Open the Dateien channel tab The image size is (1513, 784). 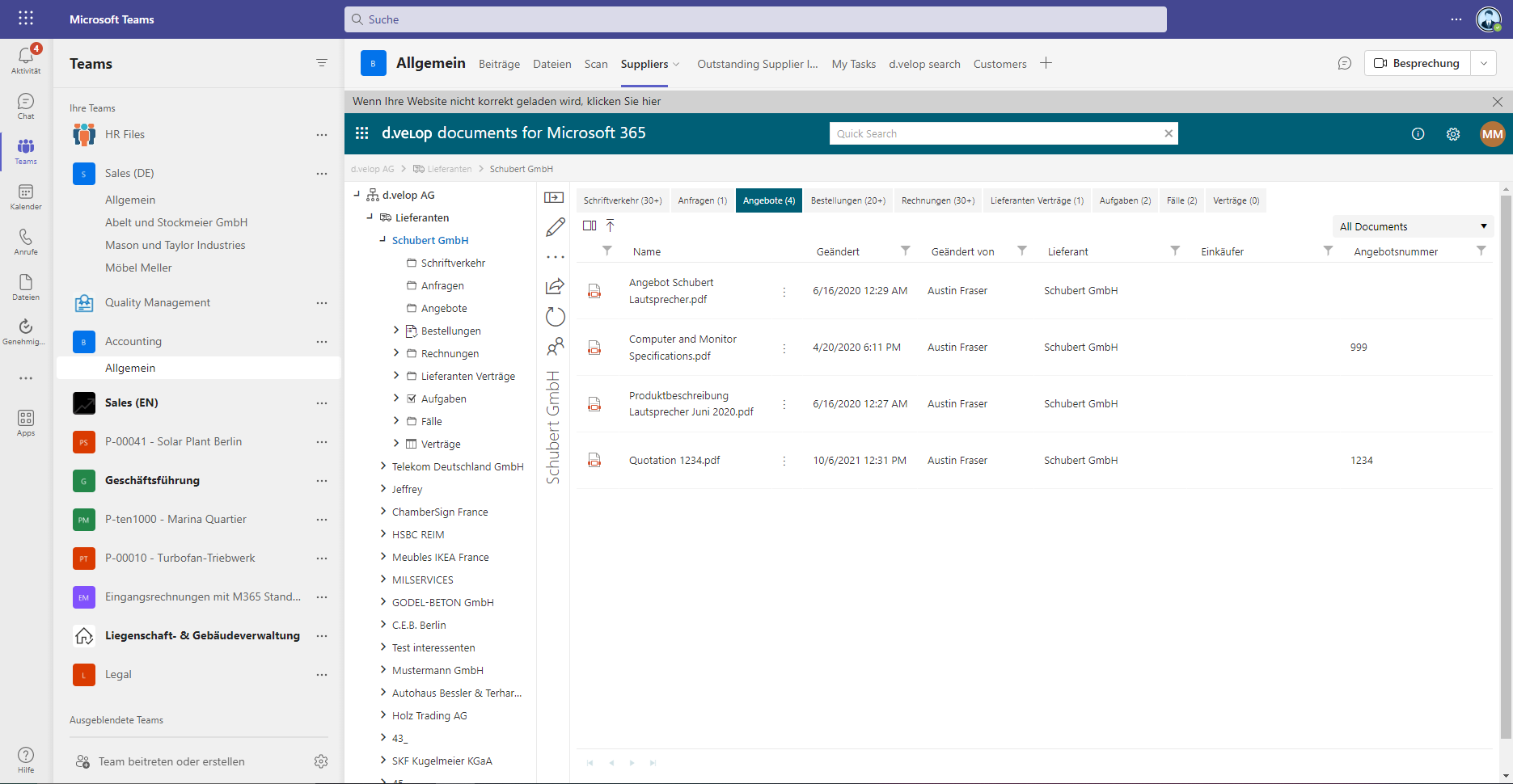[x=552, y=64]
